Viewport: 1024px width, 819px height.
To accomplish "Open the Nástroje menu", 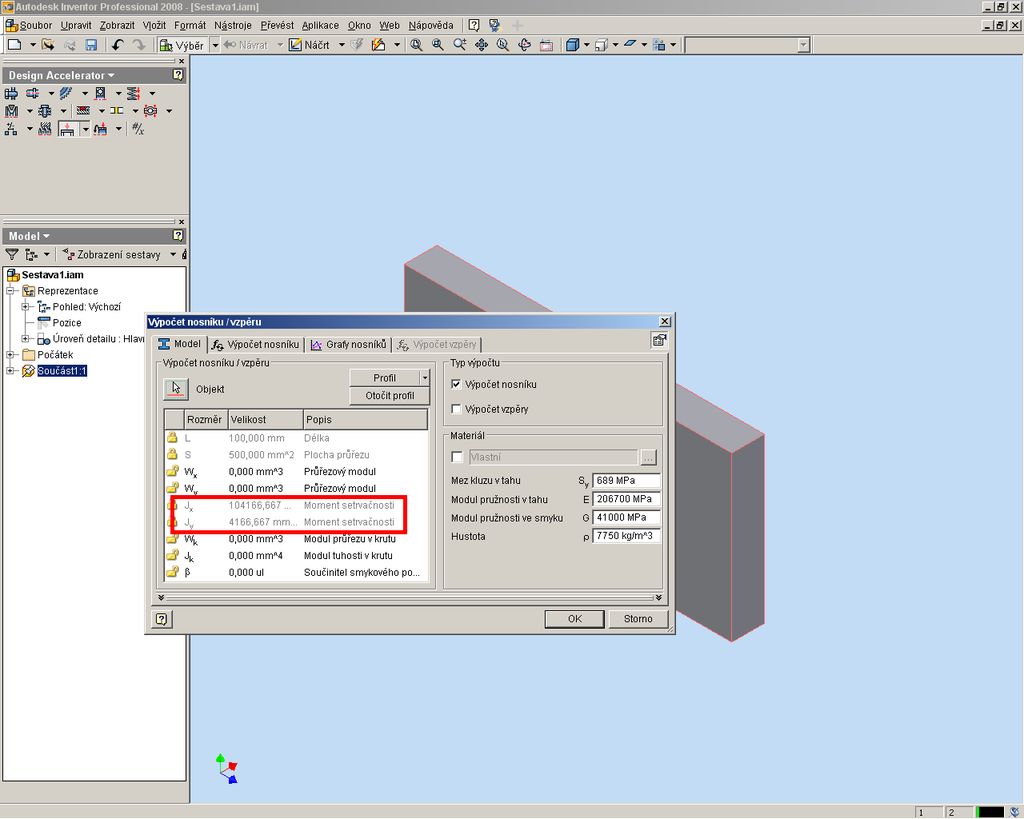I will (x=233, y=25).
